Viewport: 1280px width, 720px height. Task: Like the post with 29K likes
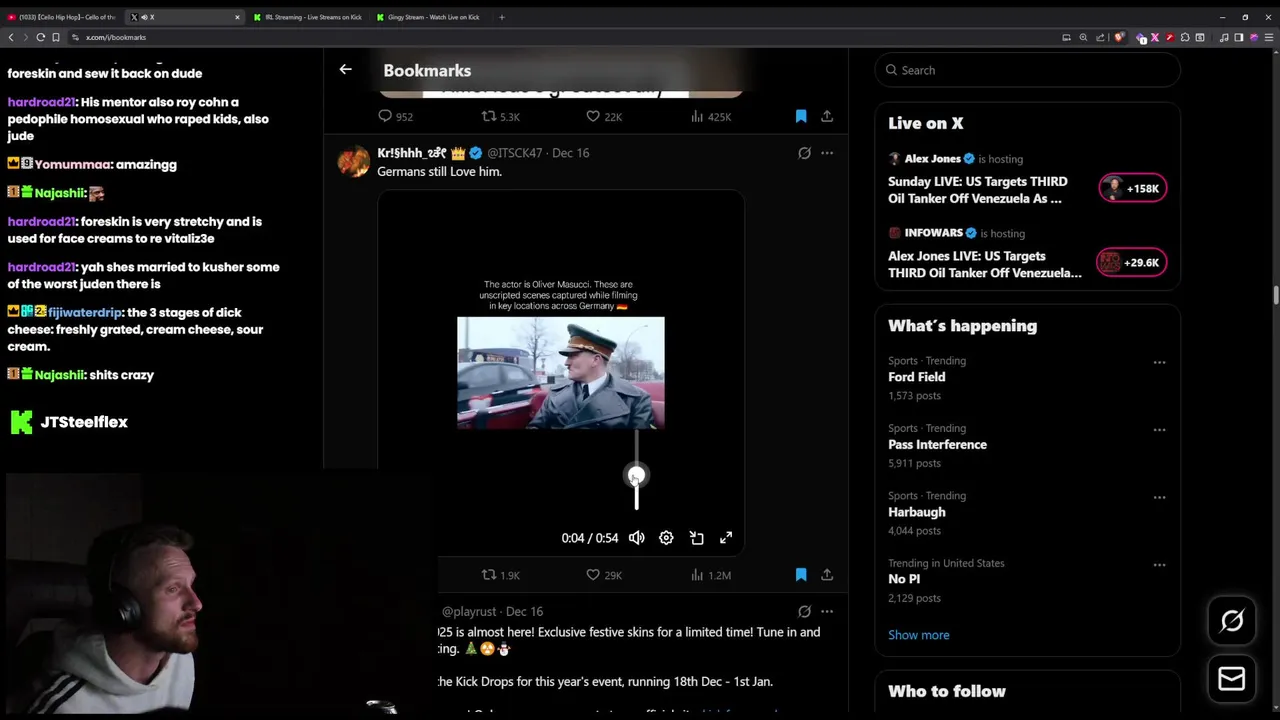604,575
